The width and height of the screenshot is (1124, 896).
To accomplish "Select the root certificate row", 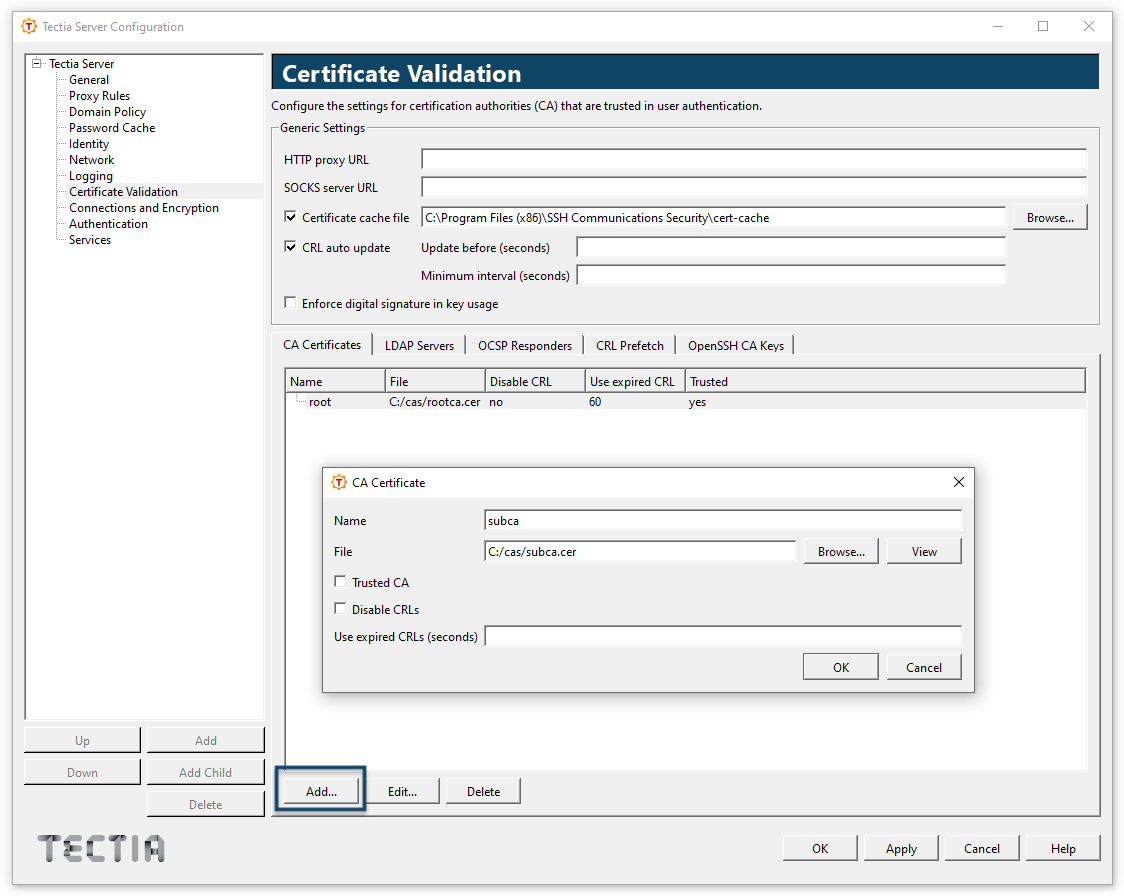I will pos(685,401).
